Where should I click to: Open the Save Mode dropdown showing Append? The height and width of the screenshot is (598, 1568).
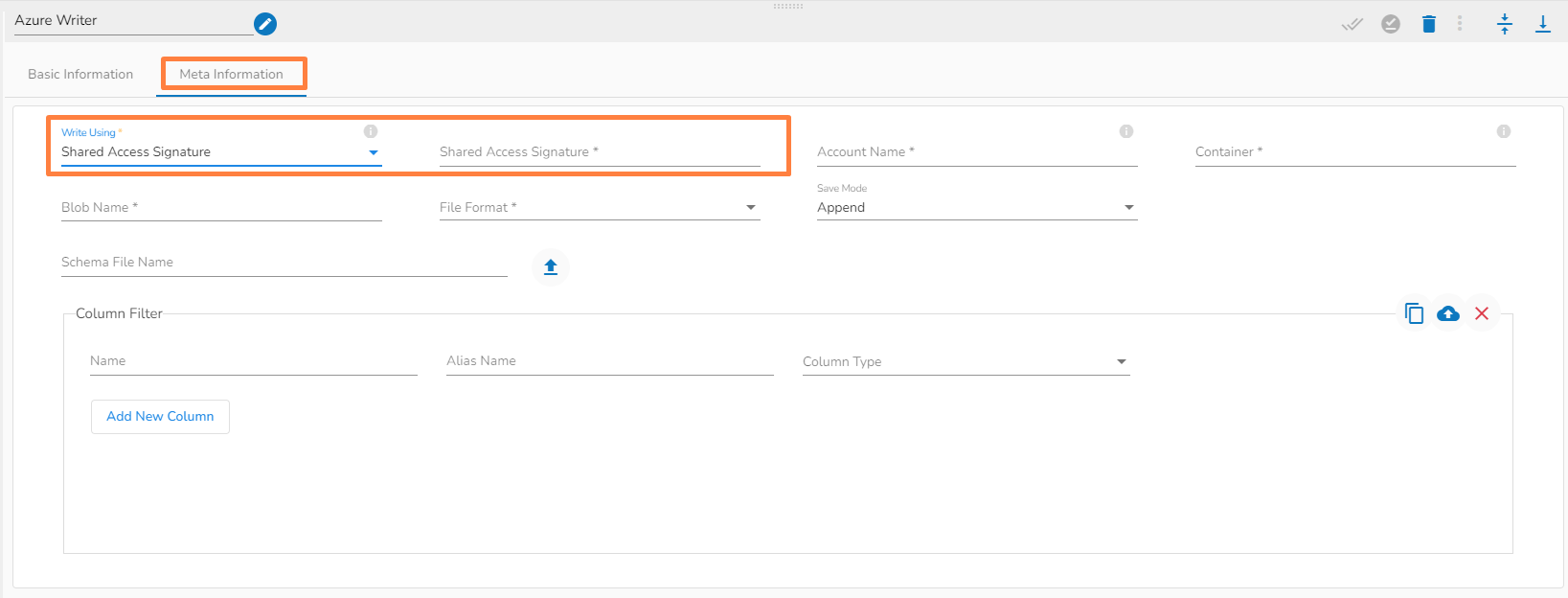(x=1129, y=208)
